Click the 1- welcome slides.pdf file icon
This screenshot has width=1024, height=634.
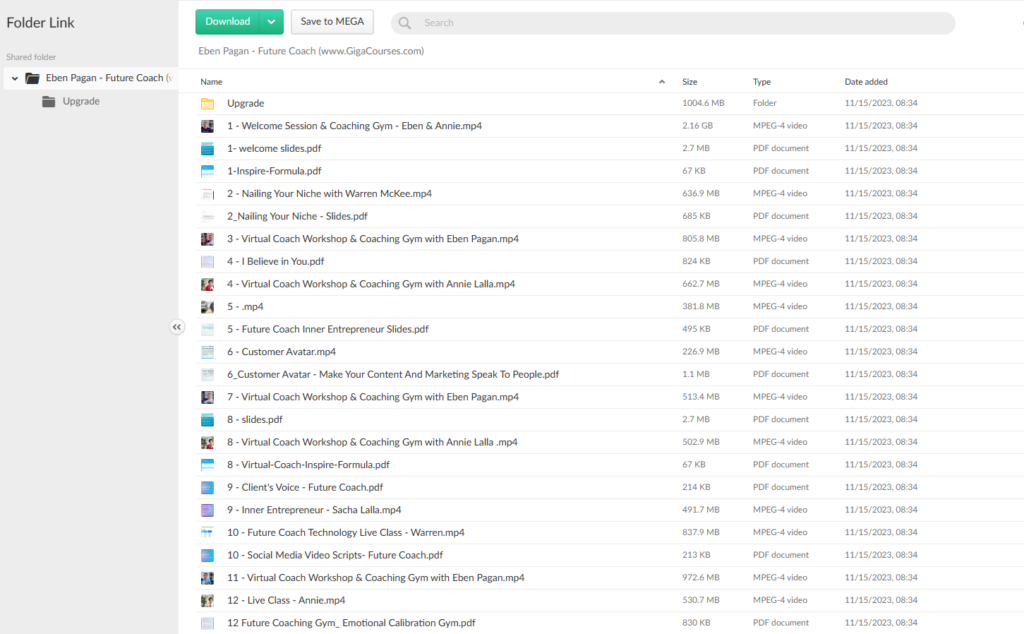(x=207, y=148)
